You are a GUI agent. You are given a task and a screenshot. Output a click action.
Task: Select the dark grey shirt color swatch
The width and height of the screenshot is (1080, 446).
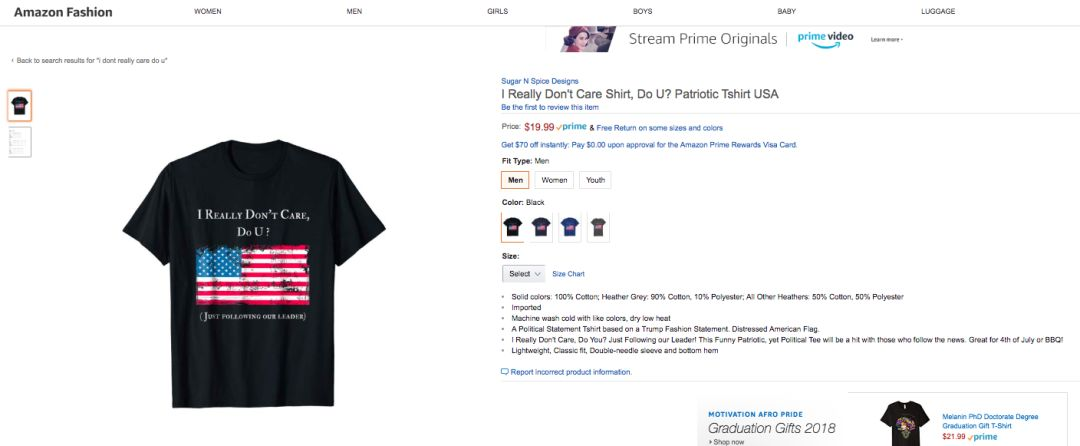click(x=598, y=227)
